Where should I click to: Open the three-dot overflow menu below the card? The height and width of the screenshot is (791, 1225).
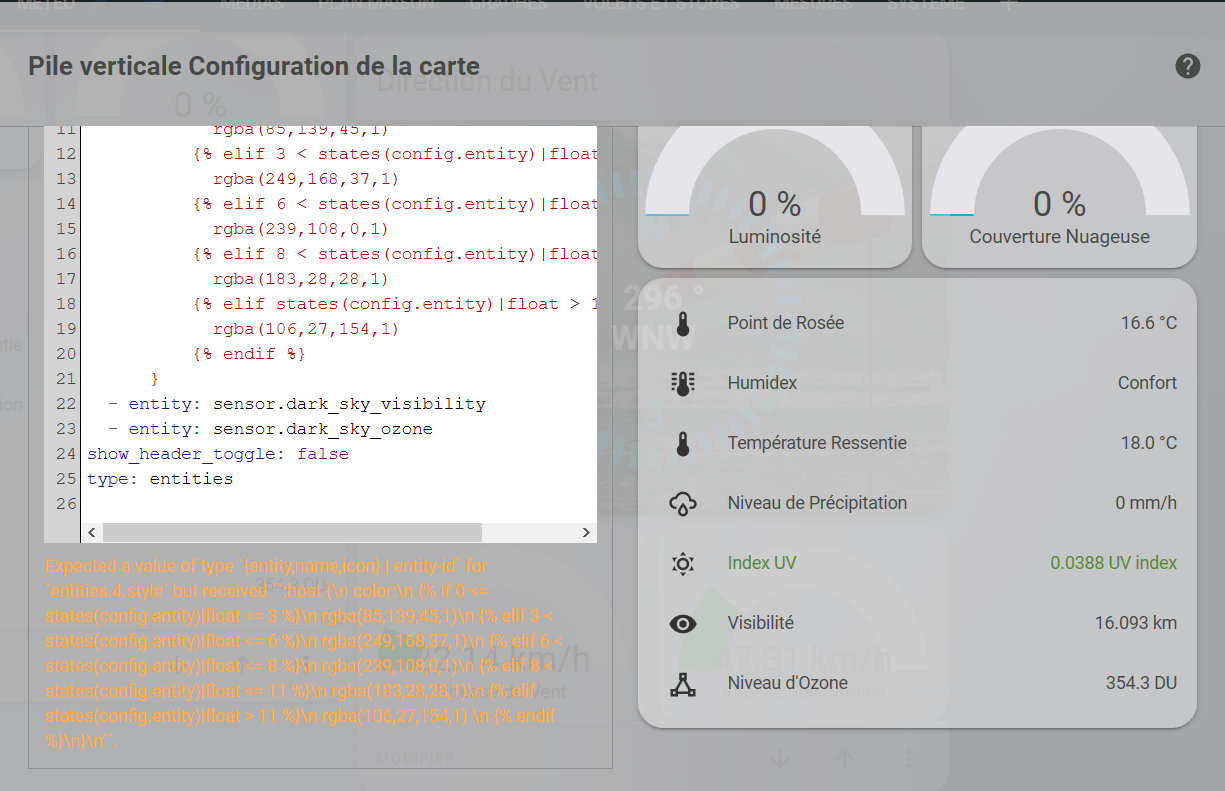click(x=908, y=758)
